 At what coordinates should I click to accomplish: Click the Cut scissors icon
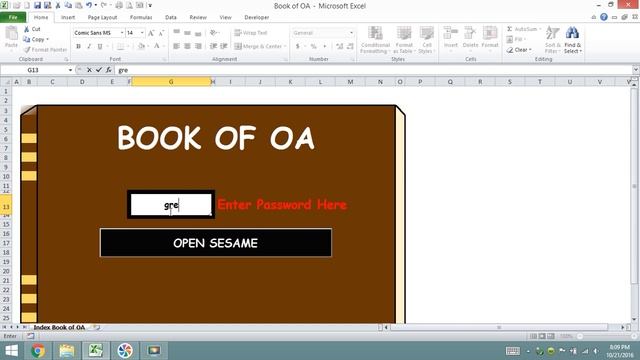coord(27,29)
